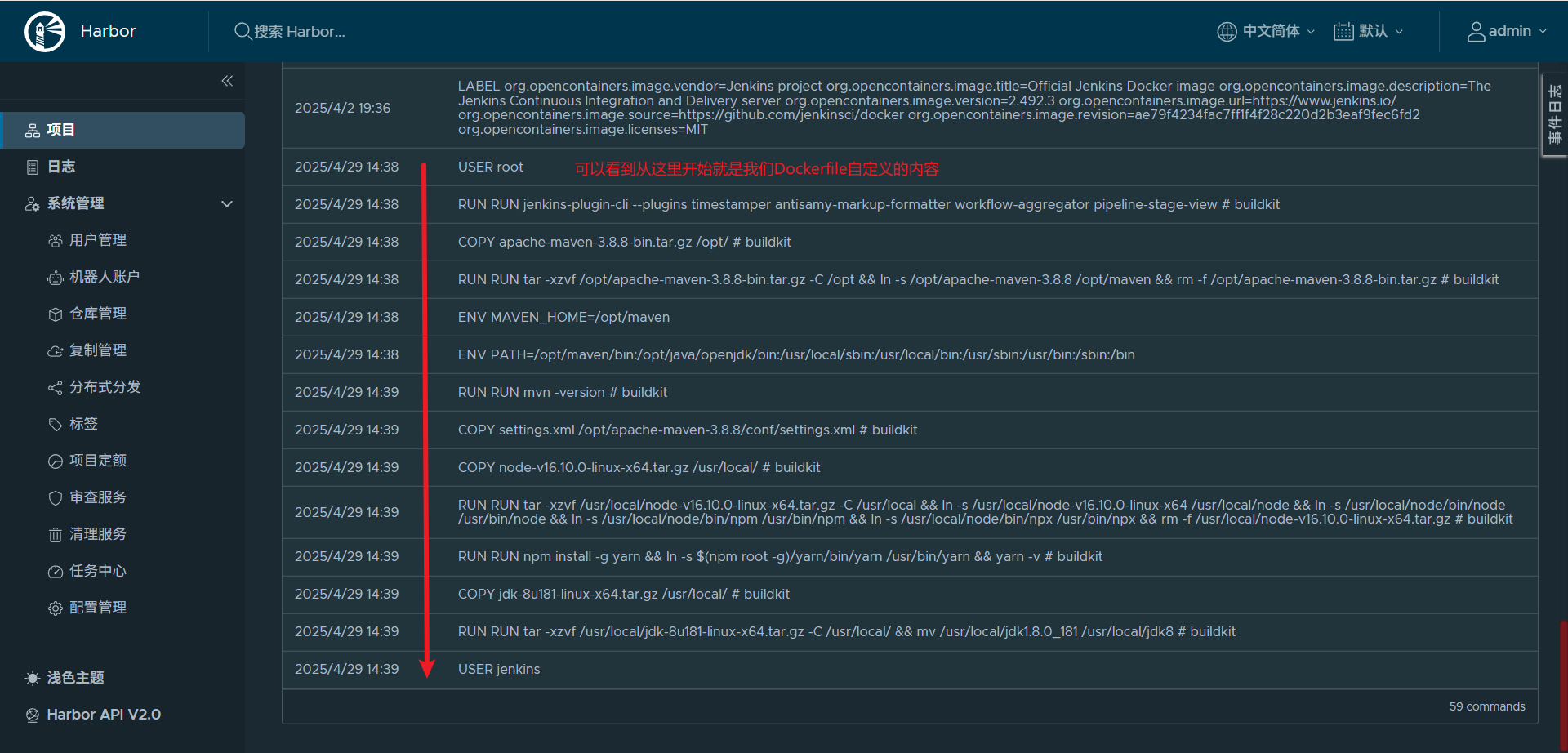Click COPY settings.xml command row
Image resolution: width=1568 pixels, height=753 pixels.
tap(910, 430)
